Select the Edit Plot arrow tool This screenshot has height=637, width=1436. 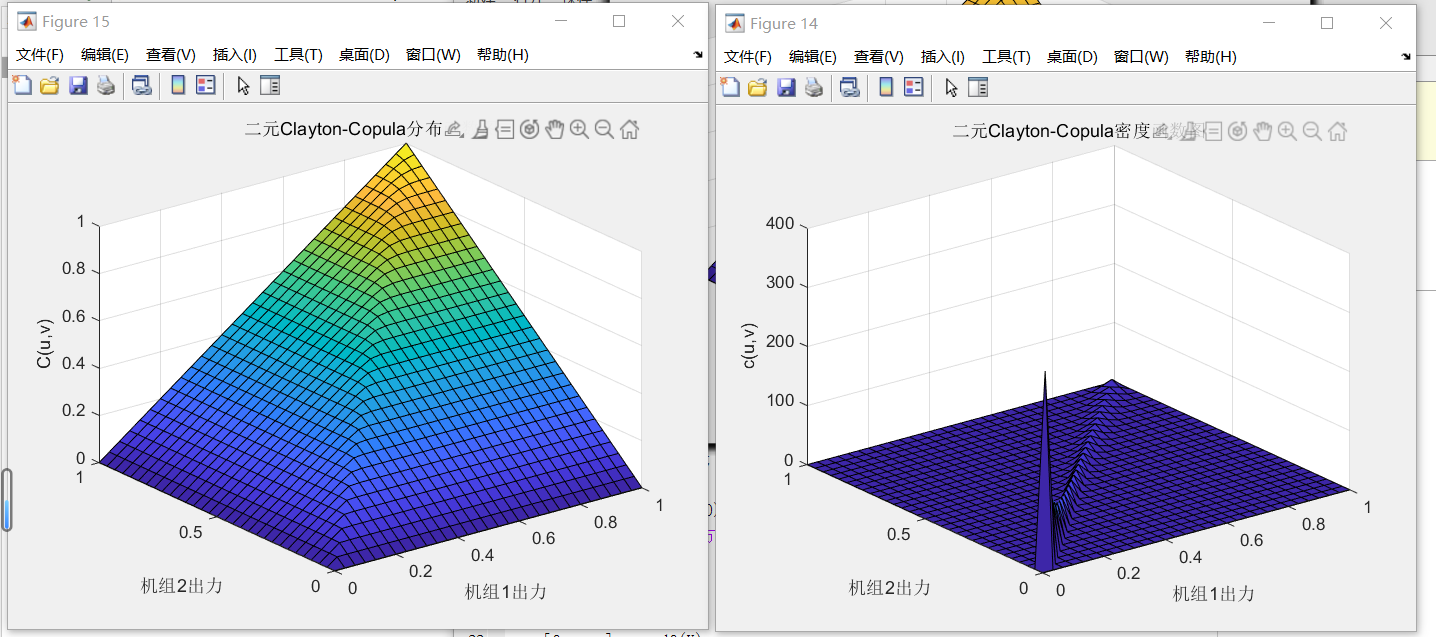(242, 86)
